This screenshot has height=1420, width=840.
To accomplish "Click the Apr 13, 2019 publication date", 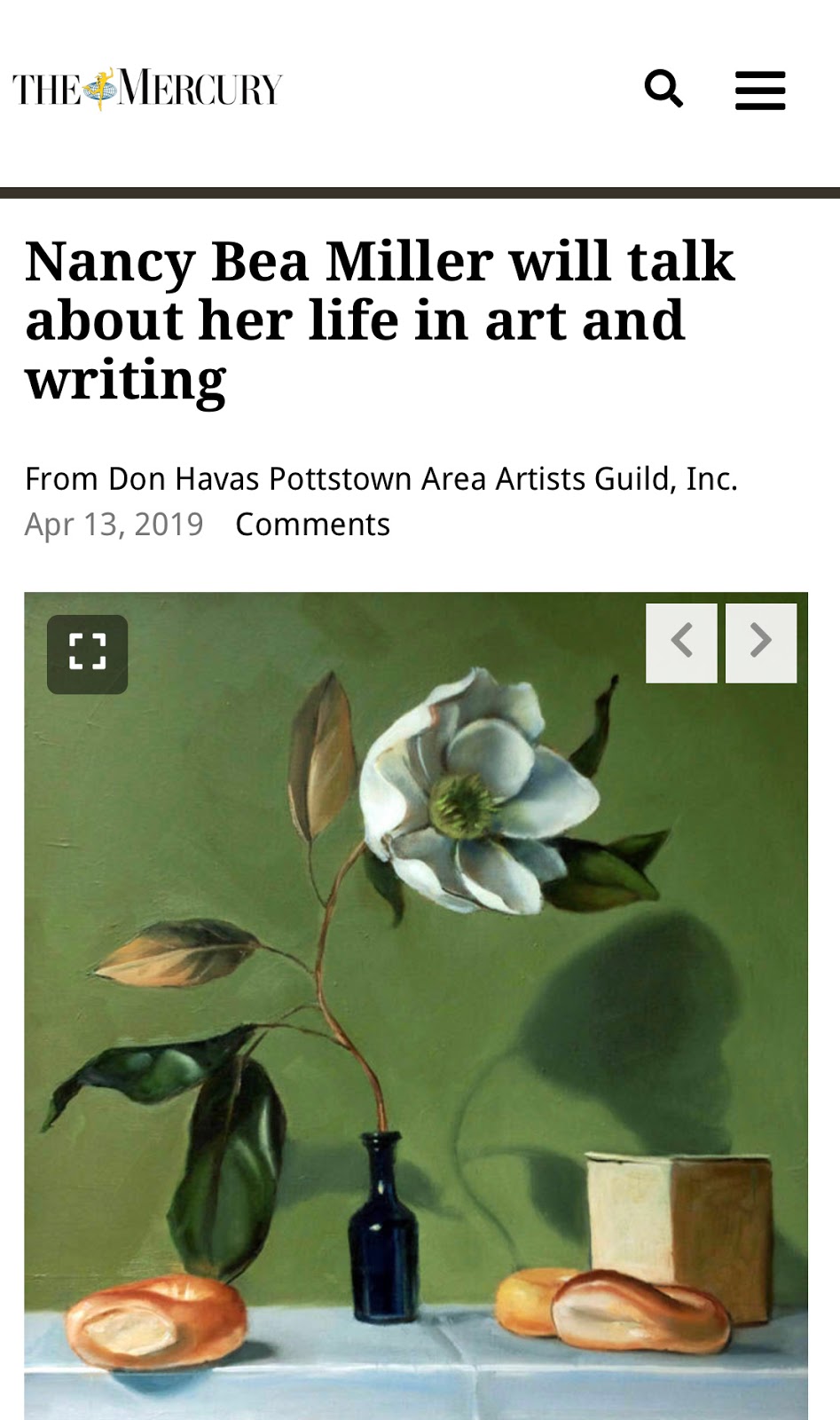I will click(114, 524).
